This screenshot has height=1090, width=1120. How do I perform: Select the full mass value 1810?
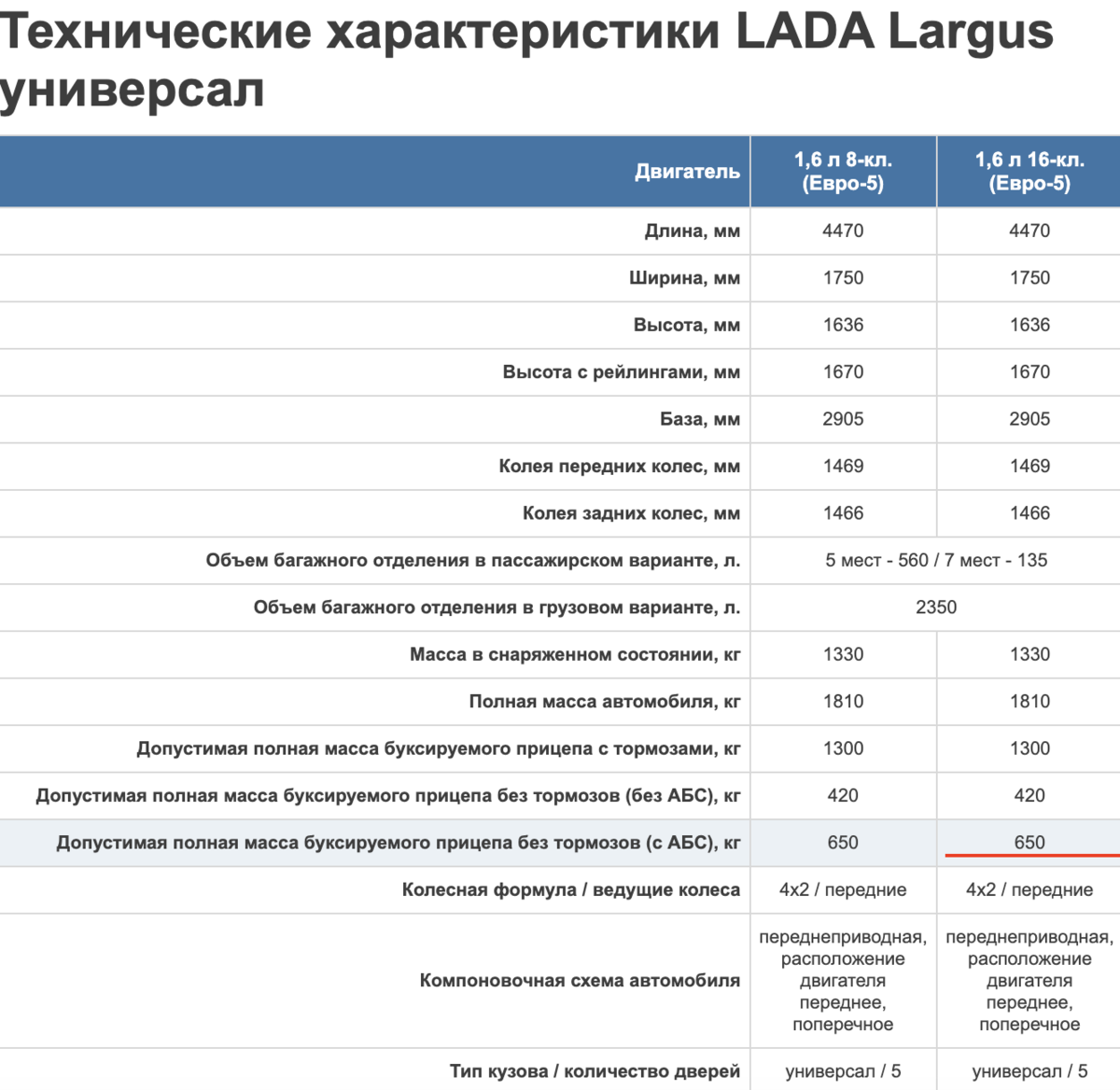click(843, 701)
